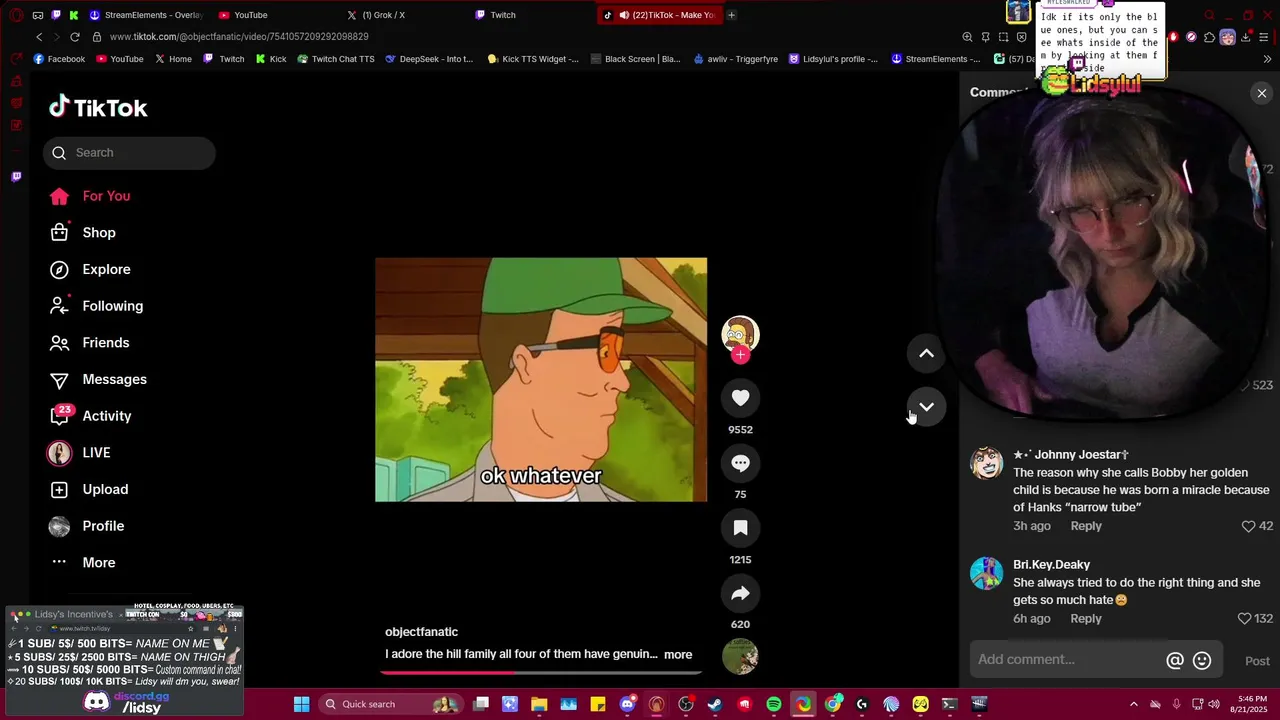Open the spinning sound disc thumbnail
Screen dimensions: 1280x720
point(740,657)
